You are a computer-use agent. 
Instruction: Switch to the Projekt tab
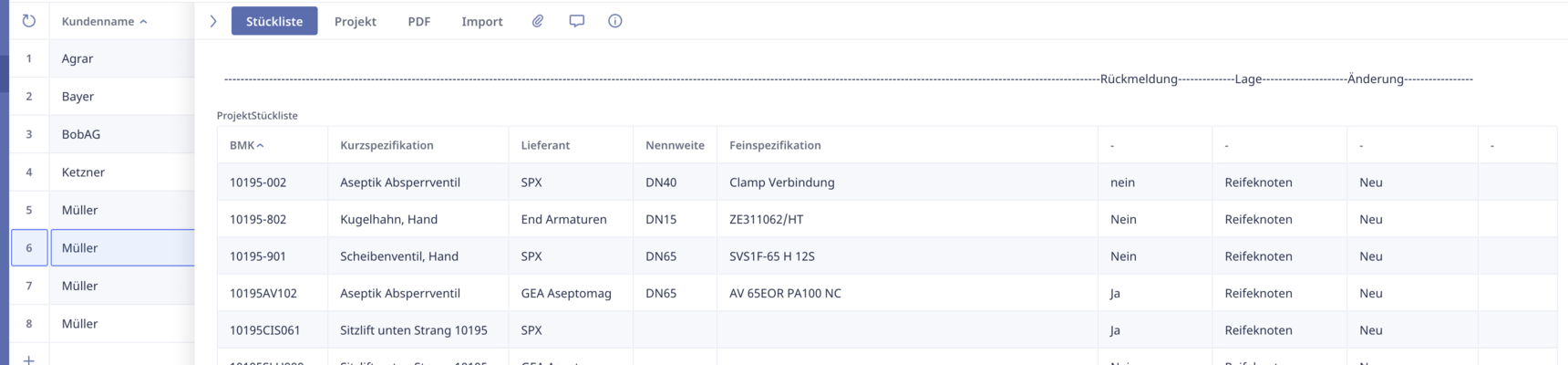[355, 21]
